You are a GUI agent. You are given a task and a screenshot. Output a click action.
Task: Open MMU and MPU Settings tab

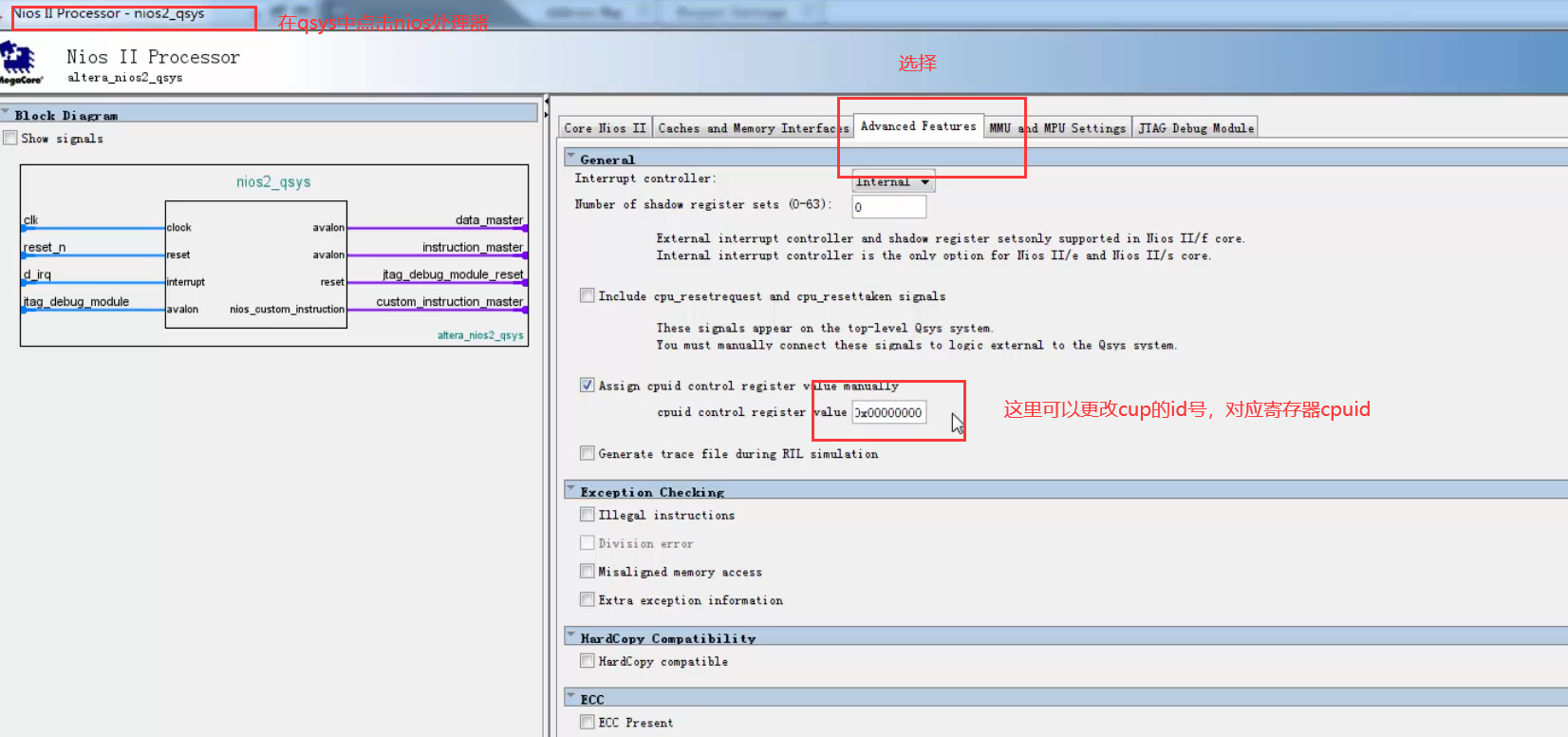coord(1057,128)
